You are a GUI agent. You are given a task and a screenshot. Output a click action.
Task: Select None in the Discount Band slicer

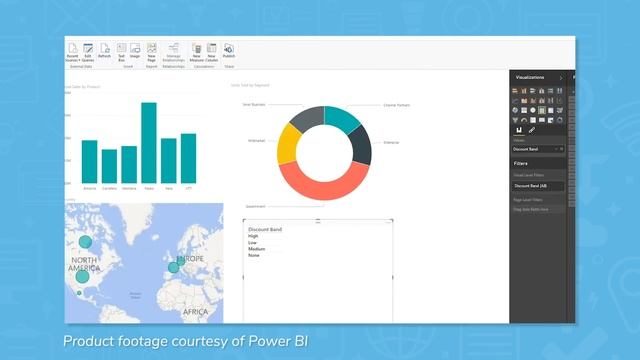pyautogui.click(x=253, y=256)
